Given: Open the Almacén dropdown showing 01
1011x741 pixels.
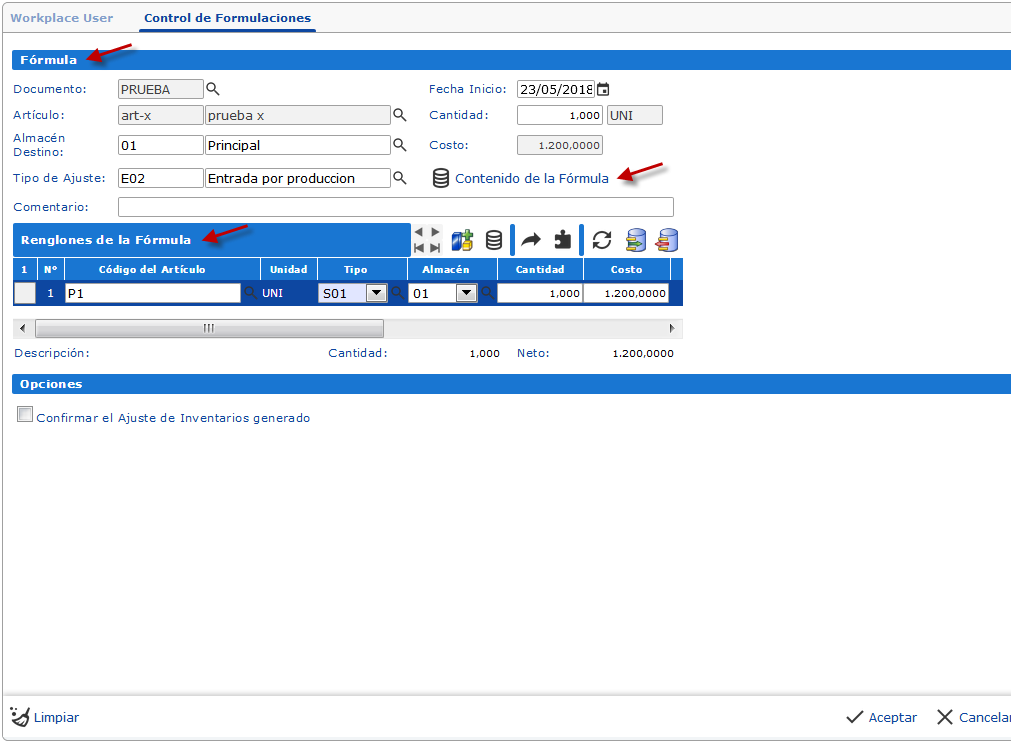Looking at the screenshot, I should 466,292.
